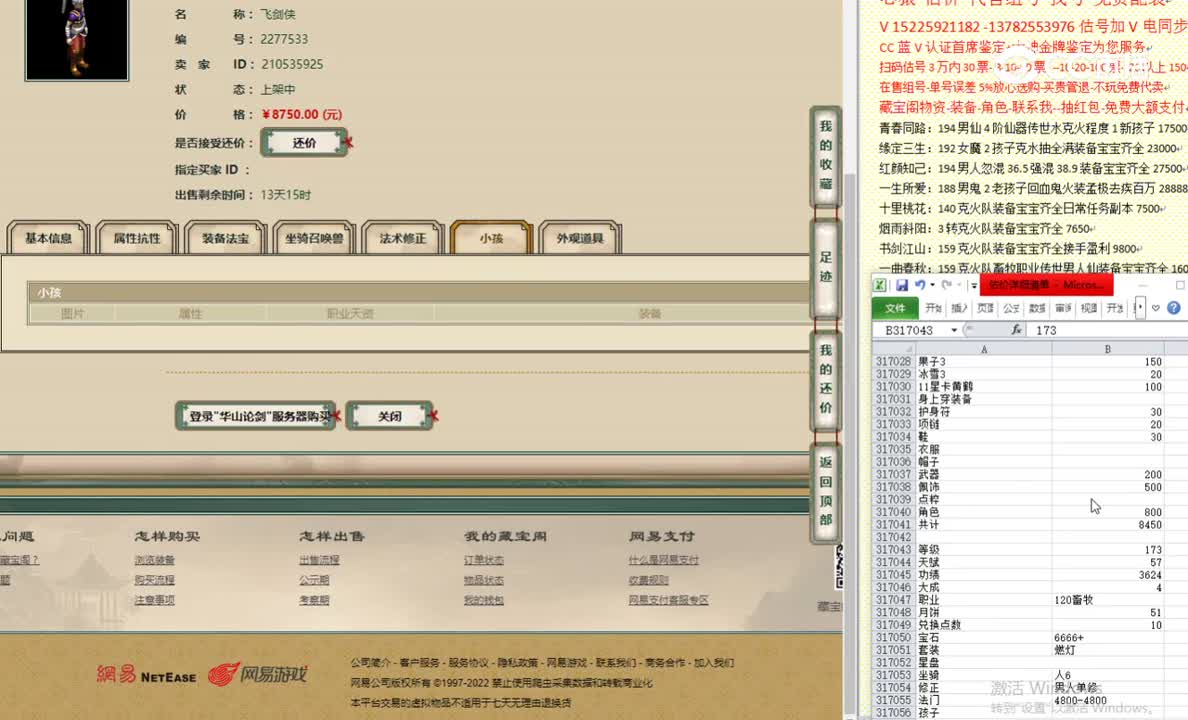
Task: Click the heart icon beside Excel Help
Action: [x=1156, y=307]
